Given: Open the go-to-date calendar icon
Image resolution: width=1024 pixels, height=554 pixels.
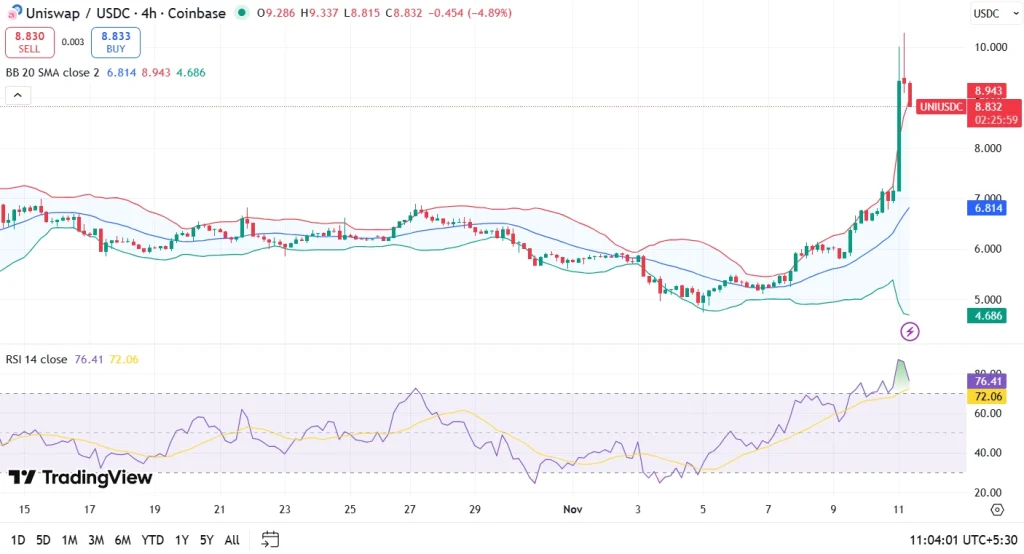Looking at the screenshot, I should coord(270,539).
